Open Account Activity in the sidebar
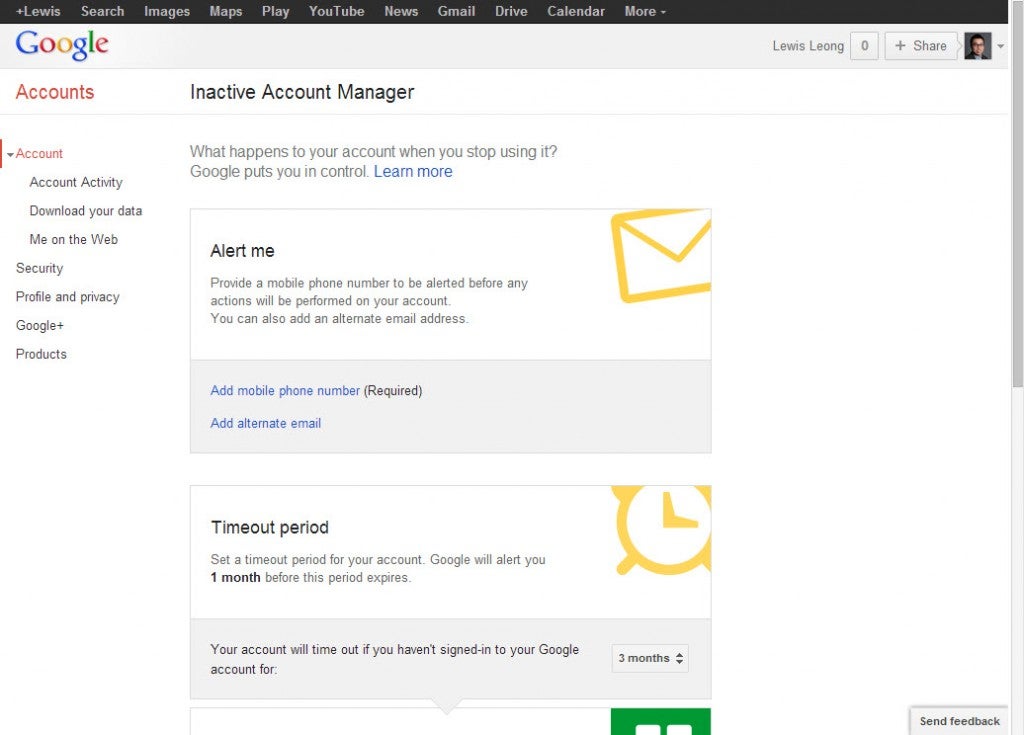The image size is (1024, 735). (76, 182)
